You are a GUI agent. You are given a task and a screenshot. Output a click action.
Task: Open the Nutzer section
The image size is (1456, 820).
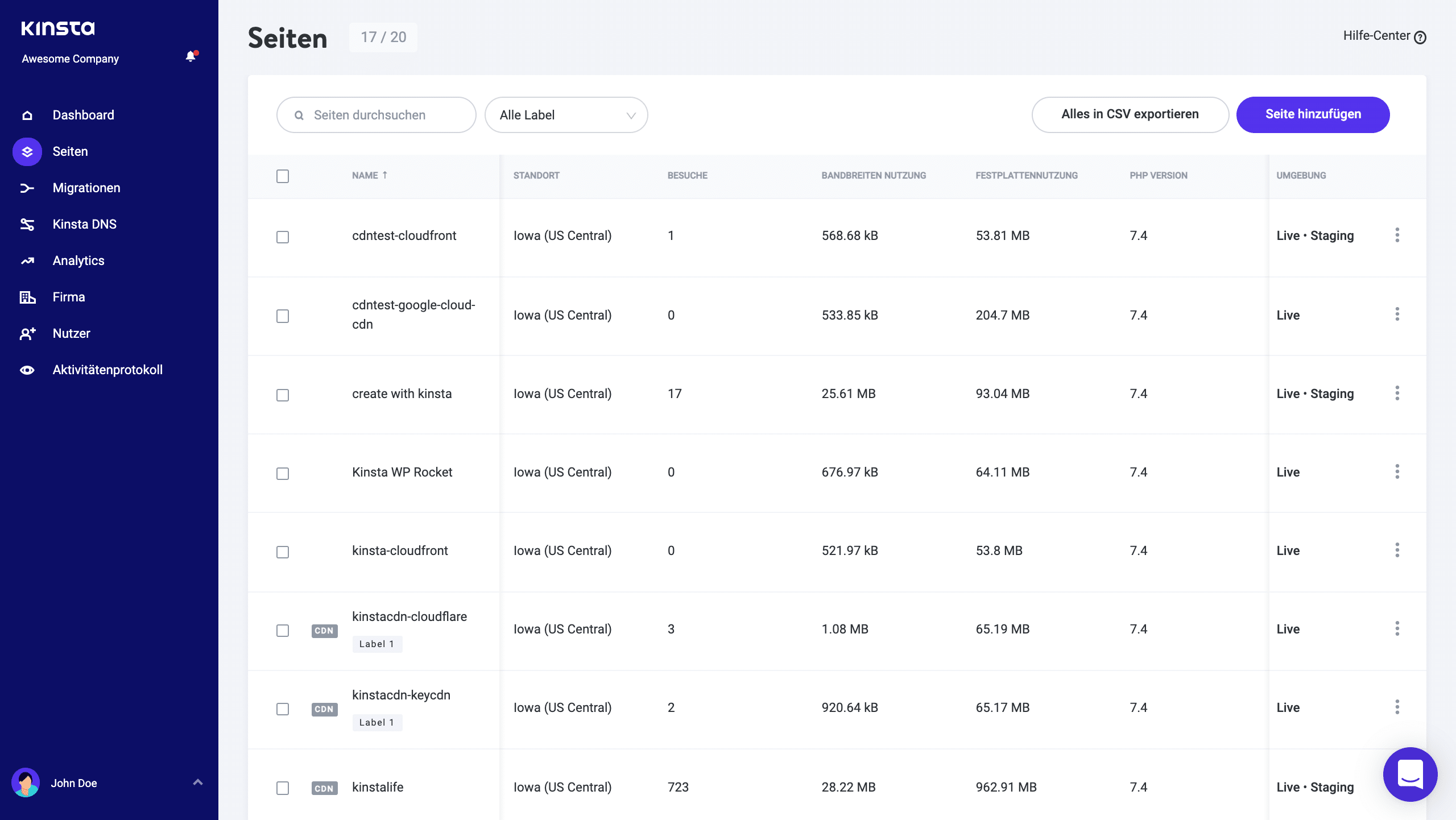point(71,333)
